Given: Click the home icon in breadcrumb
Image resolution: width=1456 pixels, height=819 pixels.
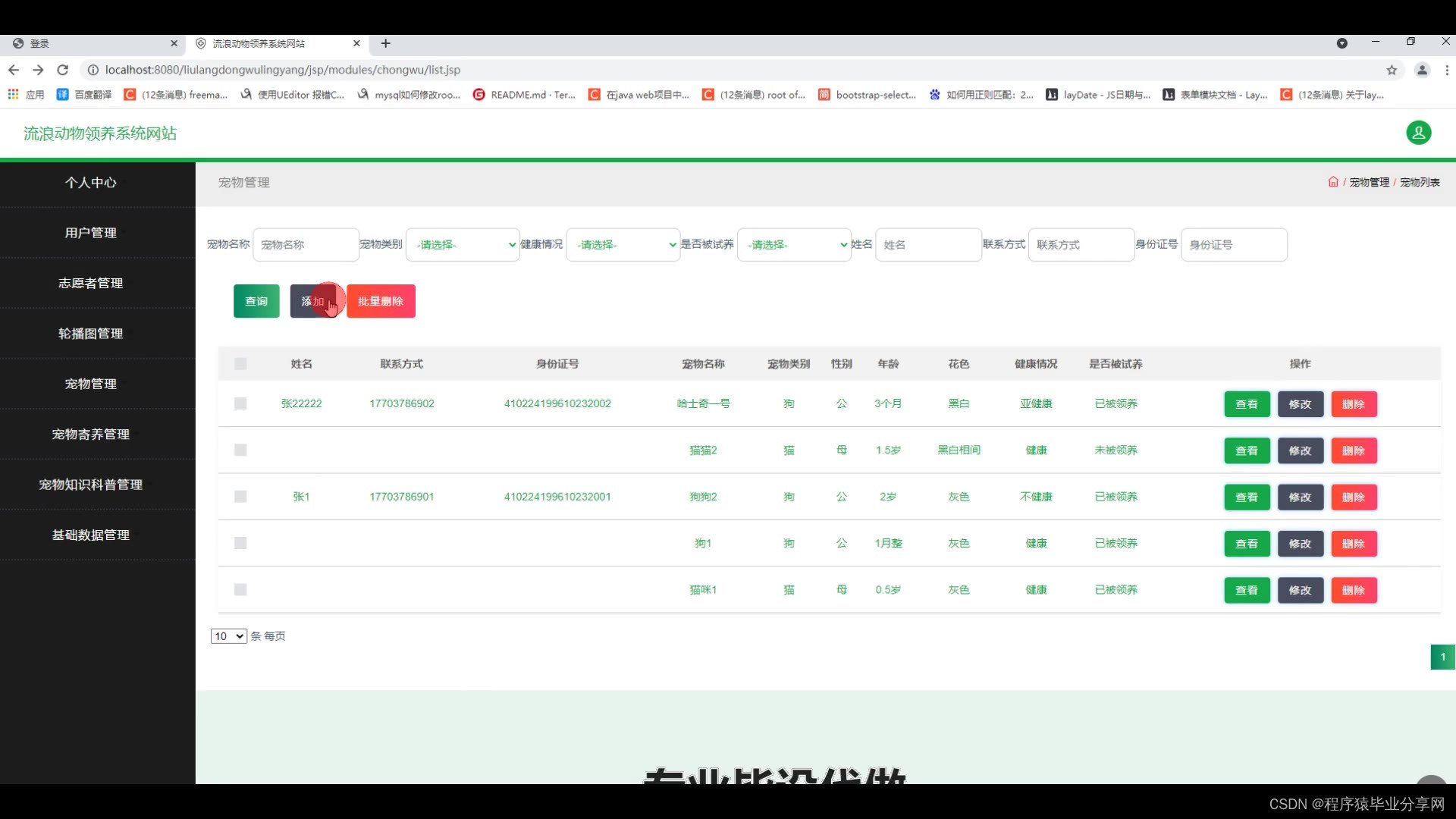Looking at the screenshot, I should click(1332, 182).
